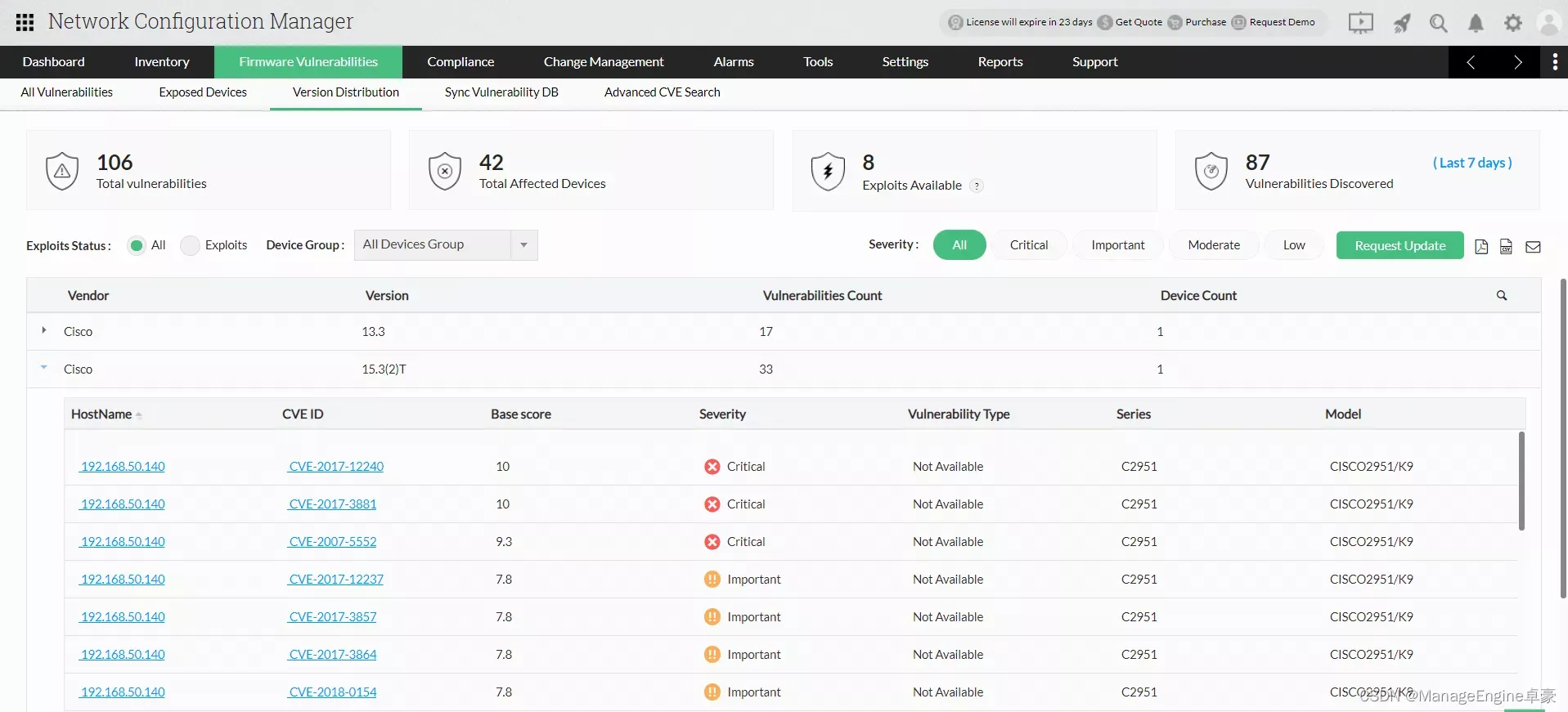Open the apps grid launcher icon

(x=25, y=22)
